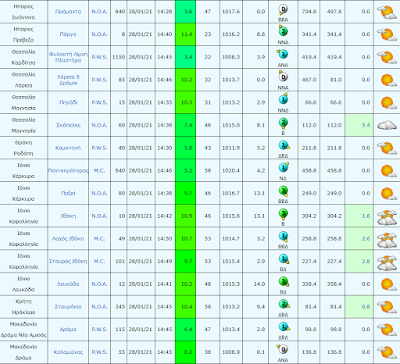Click the 1020.4 pressure value for Παντοκράτορας

pyautogui.click(x=231, y=171)
